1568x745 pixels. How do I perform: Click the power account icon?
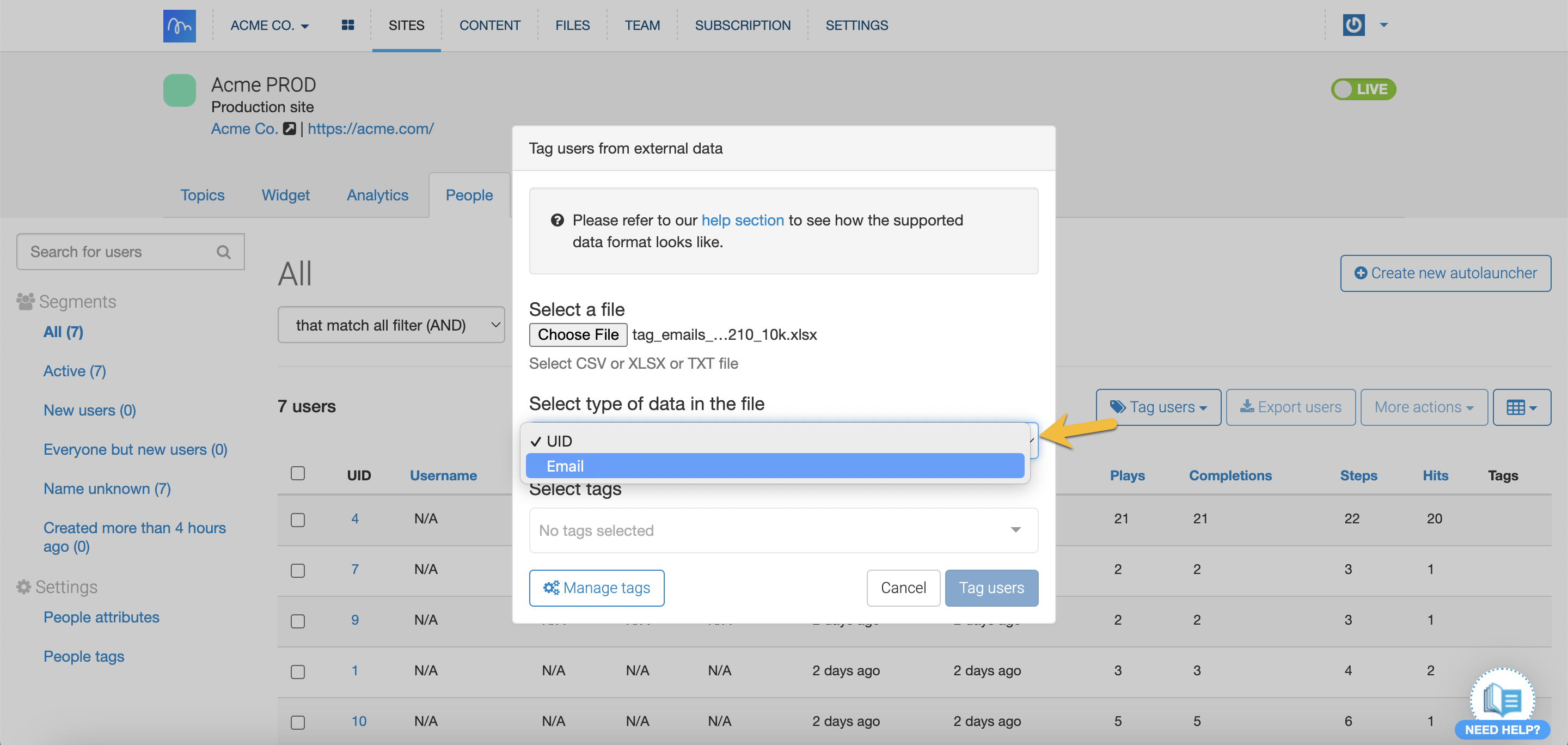point(1353,26)
